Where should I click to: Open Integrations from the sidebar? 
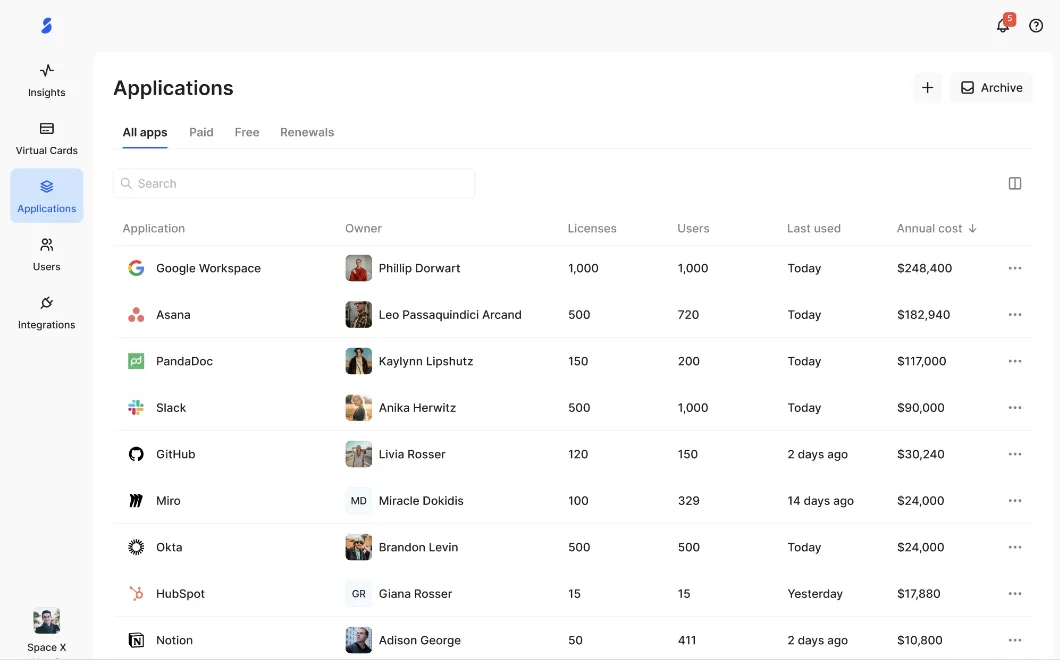click(47, 312)
